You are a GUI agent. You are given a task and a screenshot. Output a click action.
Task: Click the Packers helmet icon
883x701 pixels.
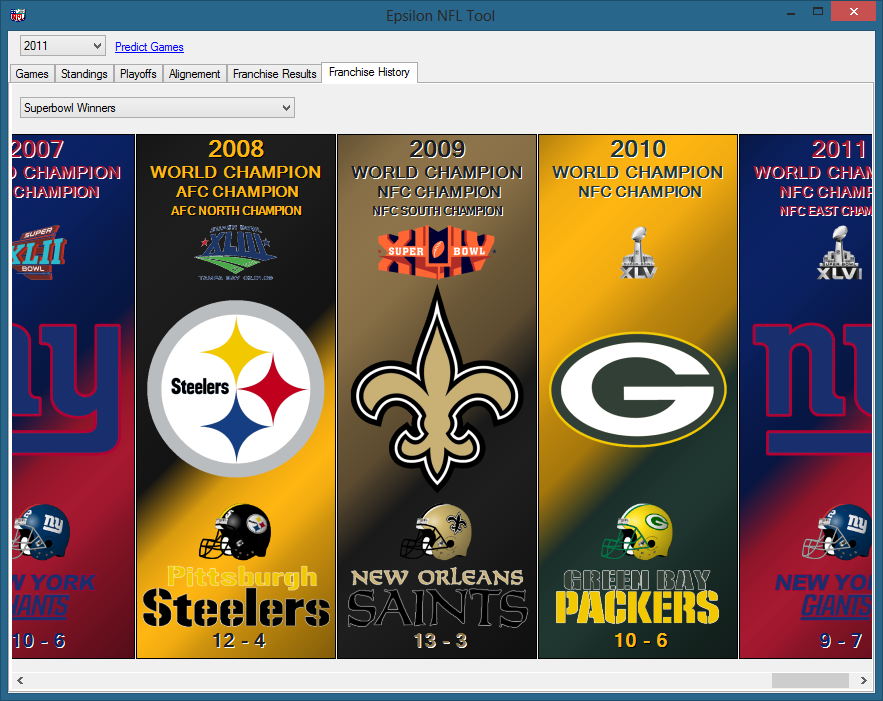pyautogui.click(x=638, y=532)
